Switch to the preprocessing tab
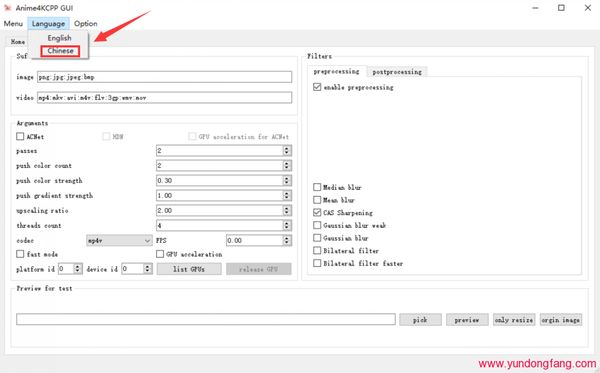Screen dimensions: 600x373 [336, 72]
